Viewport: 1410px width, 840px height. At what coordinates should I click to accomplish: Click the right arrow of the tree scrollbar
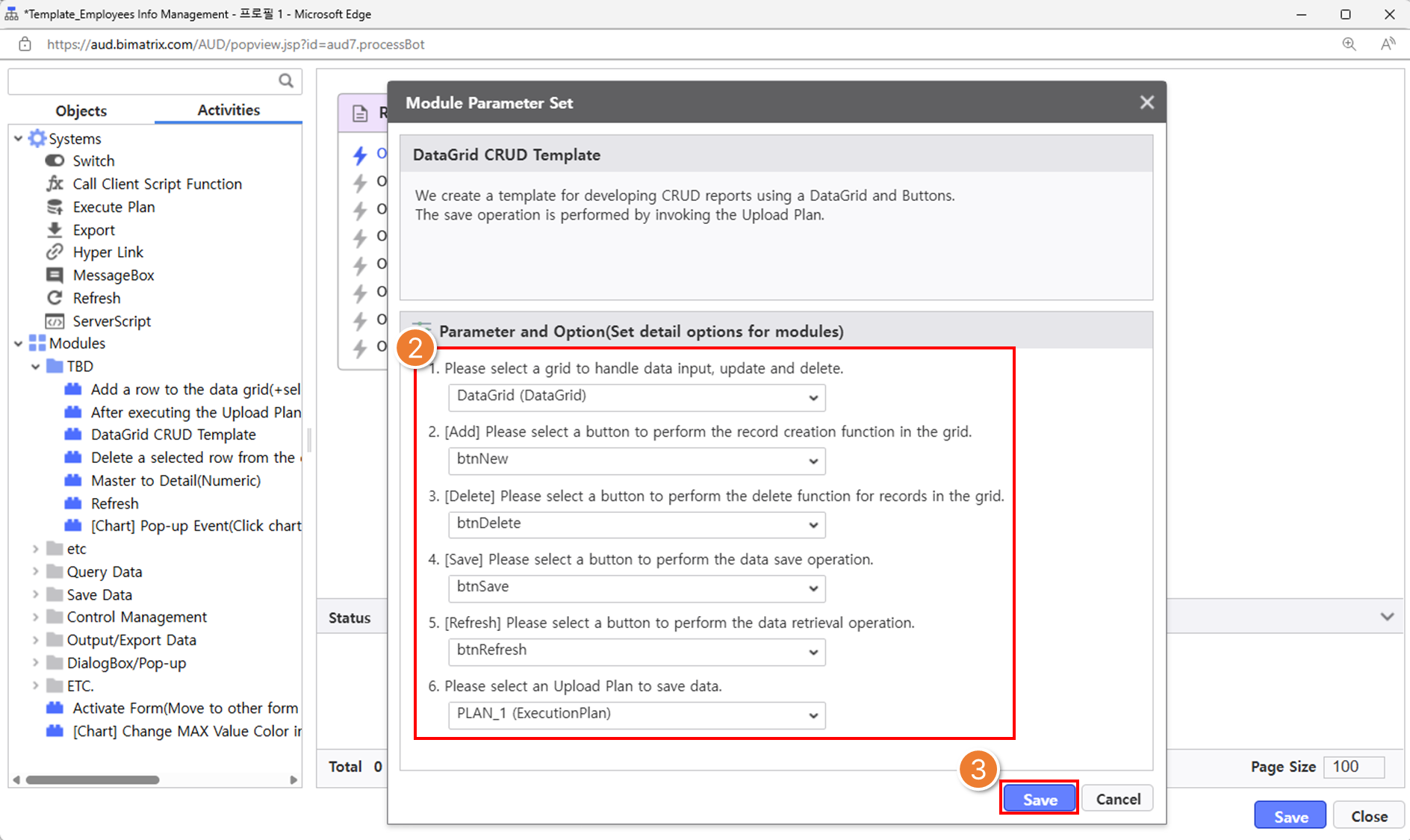point(294,780)
